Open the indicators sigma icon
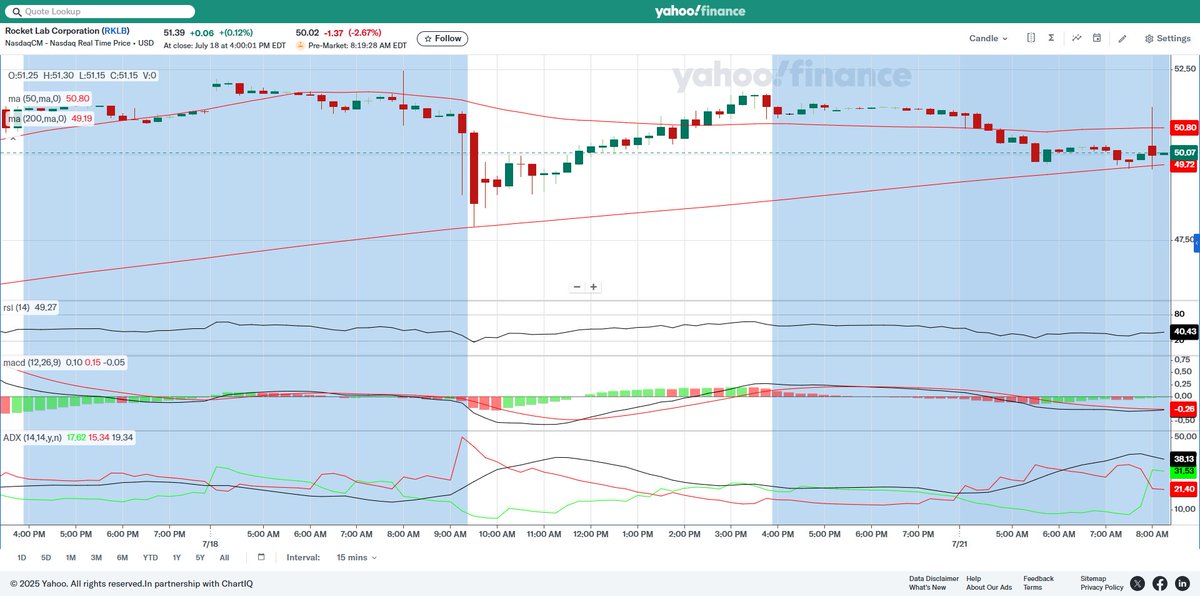The width and height of the screenshot is (1200, 596). pos(1051,38)
